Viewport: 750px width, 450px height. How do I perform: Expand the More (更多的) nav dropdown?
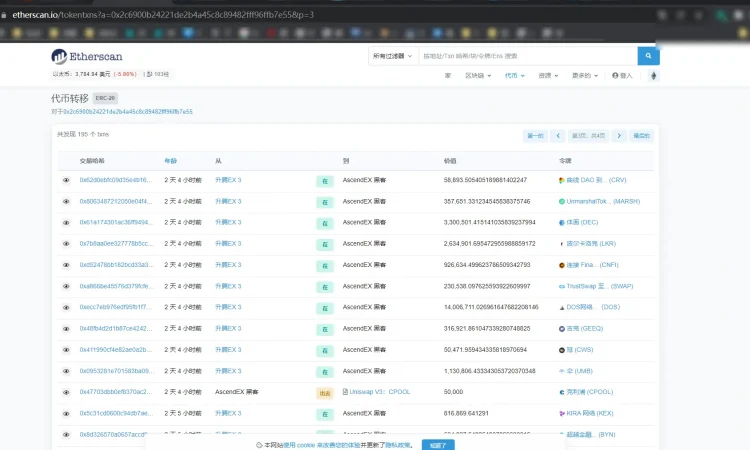[585, 76]
